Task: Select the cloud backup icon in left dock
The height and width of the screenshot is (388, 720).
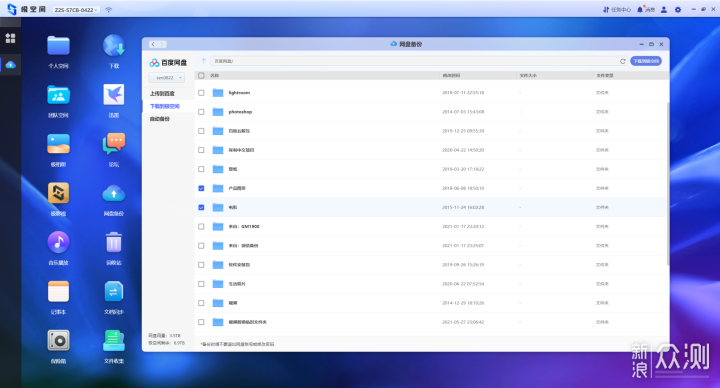Action: pos(10,65)
